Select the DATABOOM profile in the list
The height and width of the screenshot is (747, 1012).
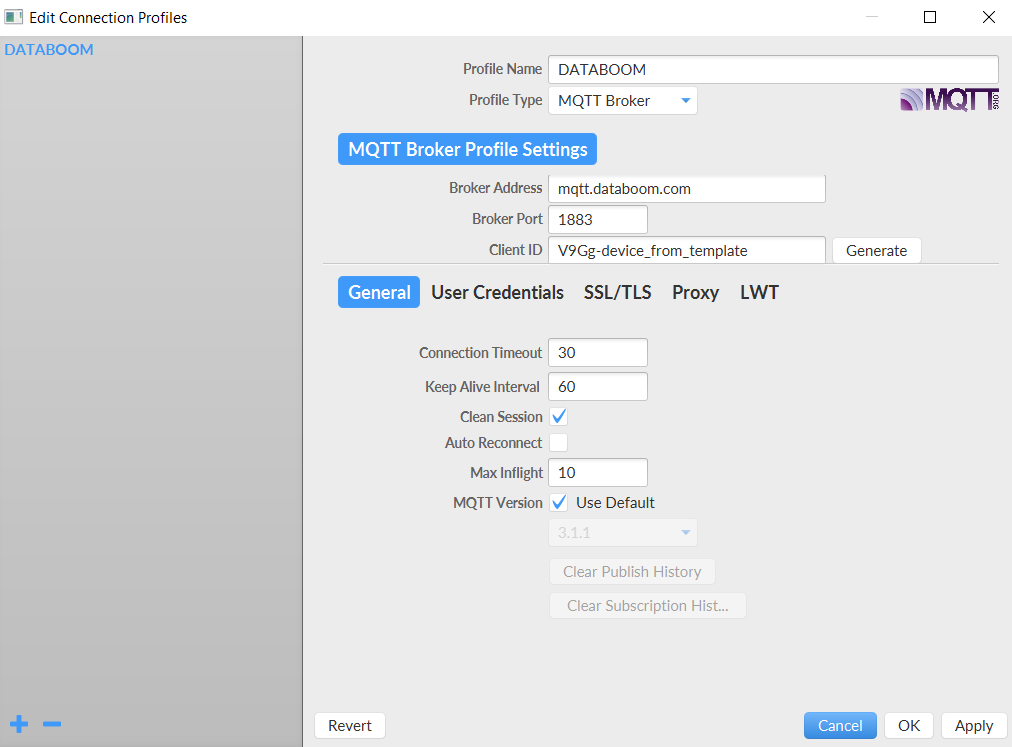coord(49,50)
